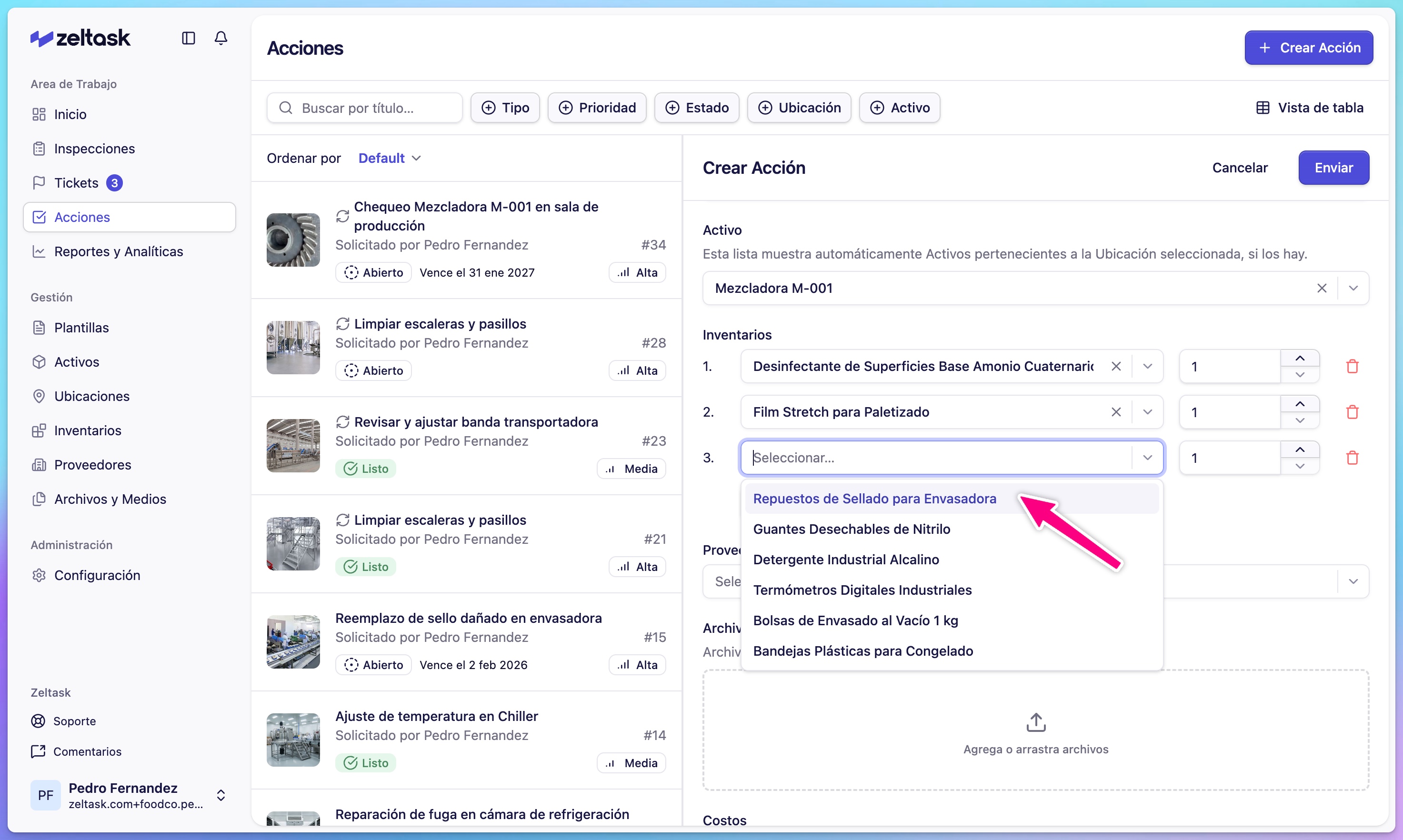Decrease quantity for inventory row 3
The height and width of the screenshot is (840, 1403).
pos(1300,466)
